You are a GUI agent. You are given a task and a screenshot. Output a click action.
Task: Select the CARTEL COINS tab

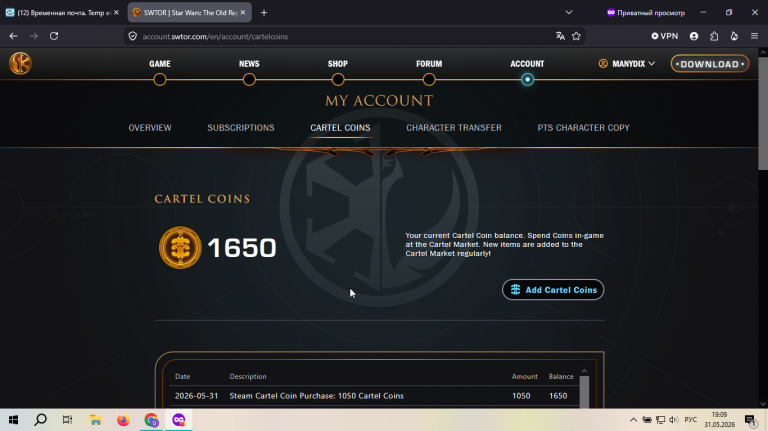pyautogui.click(x=340, y=128)
